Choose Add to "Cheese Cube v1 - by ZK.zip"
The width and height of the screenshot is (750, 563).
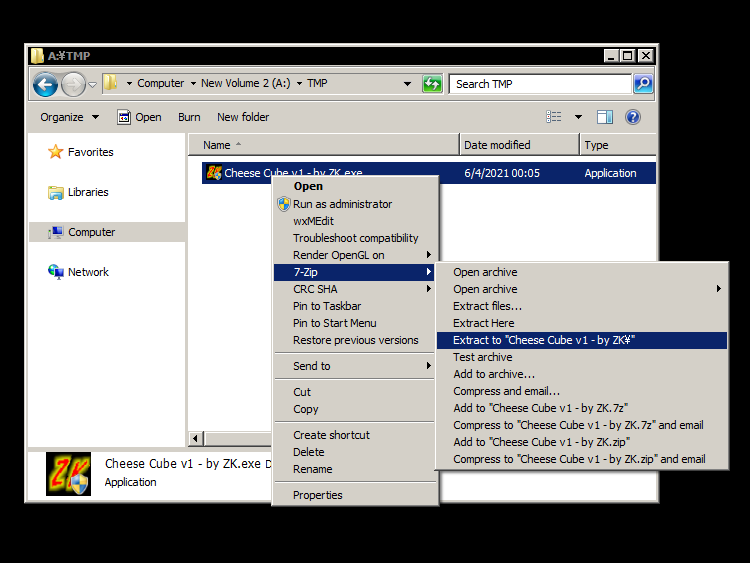click(582, 442)
